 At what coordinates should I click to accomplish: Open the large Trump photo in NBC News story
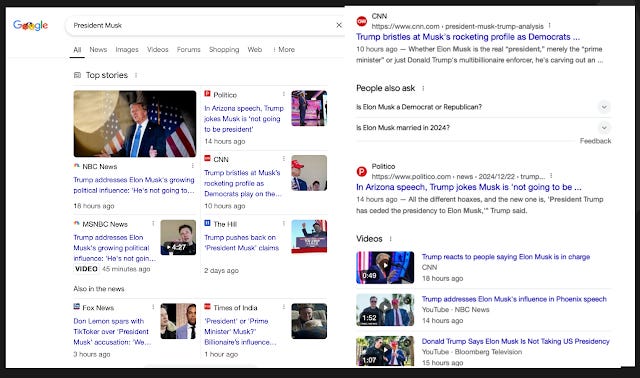point(135,124)
